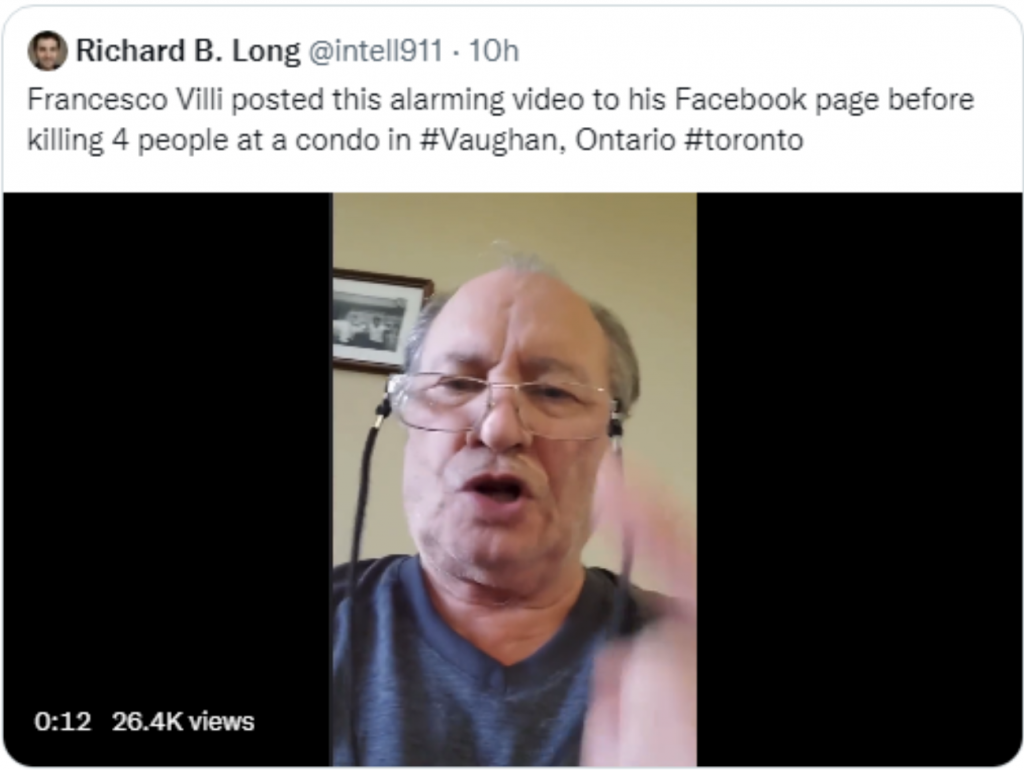The width and height of the screenshot is (1024, 770).
Task: Play the embedded video of the speaking man
Action: pos(515,479)
